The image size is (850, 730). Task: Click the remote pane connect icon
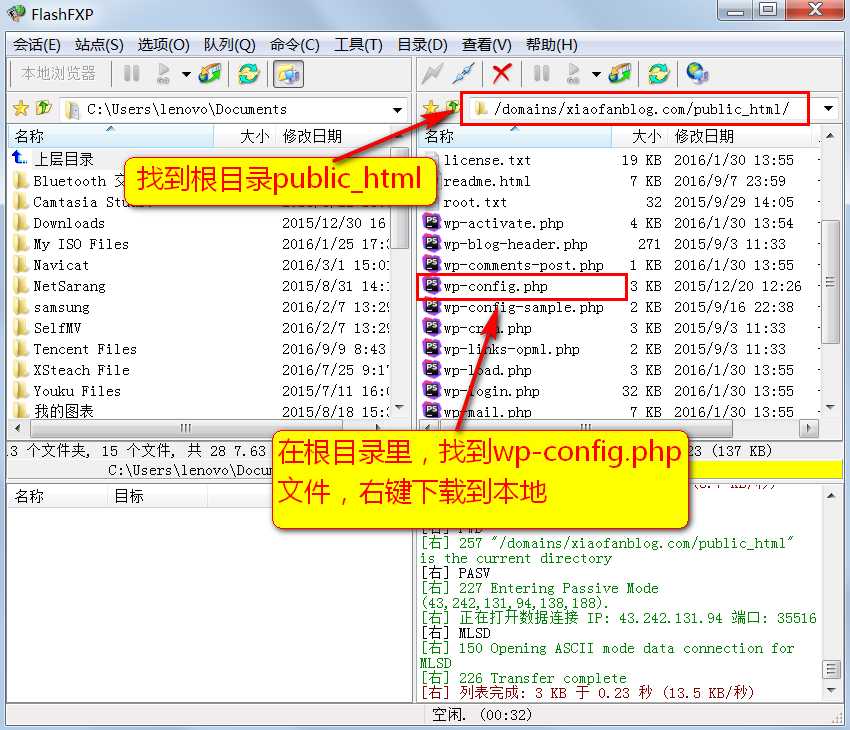(x=432, y=73)
